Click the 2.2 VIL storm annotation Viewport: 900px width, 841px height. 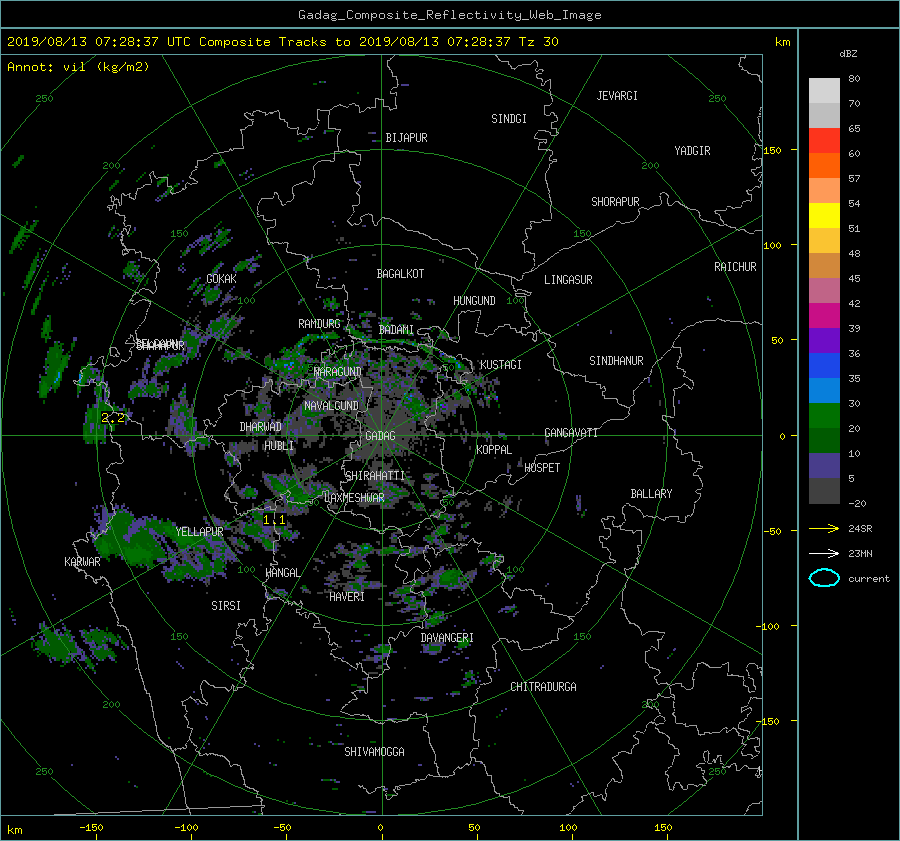112,418
